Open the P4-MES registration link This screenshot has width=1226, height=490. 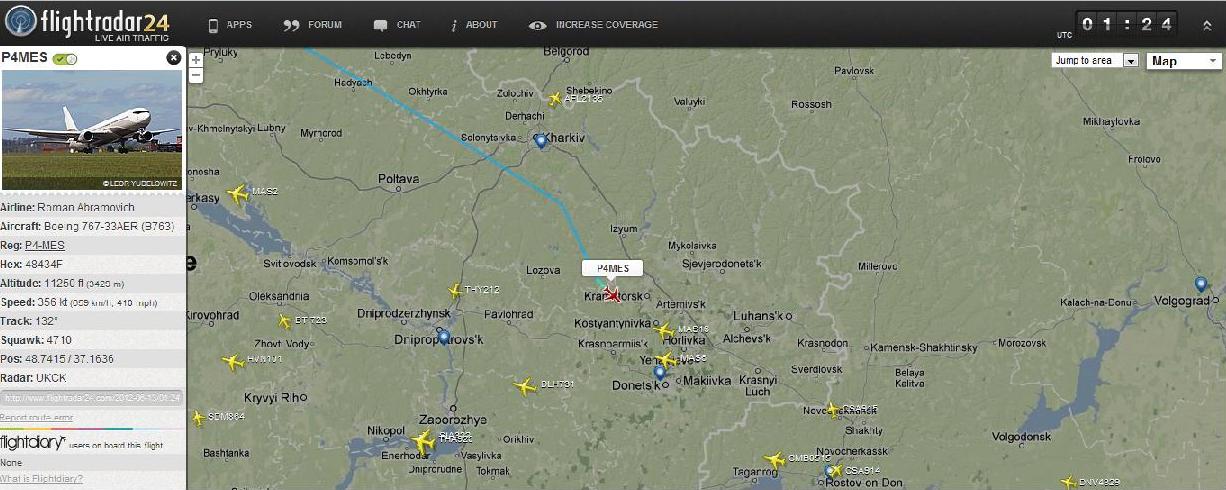click(45, 245)
